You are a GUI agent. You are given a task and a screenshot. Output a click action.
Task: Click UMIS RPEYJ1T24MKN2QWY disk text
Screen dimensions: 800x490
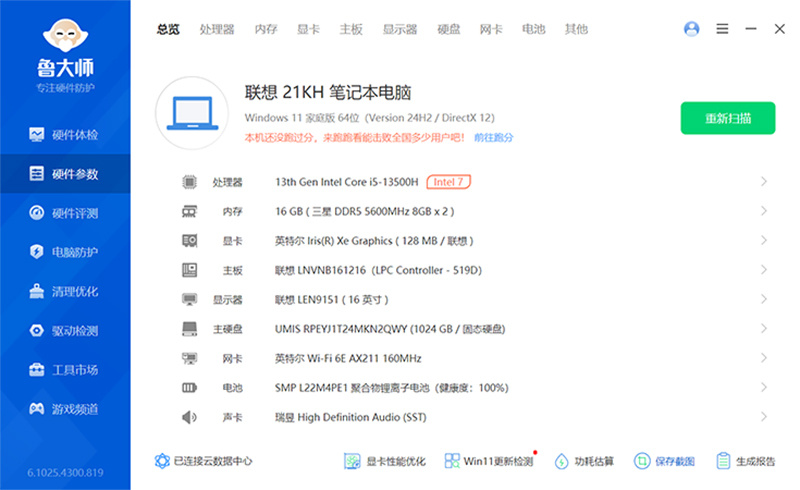(x=390, y=329)
